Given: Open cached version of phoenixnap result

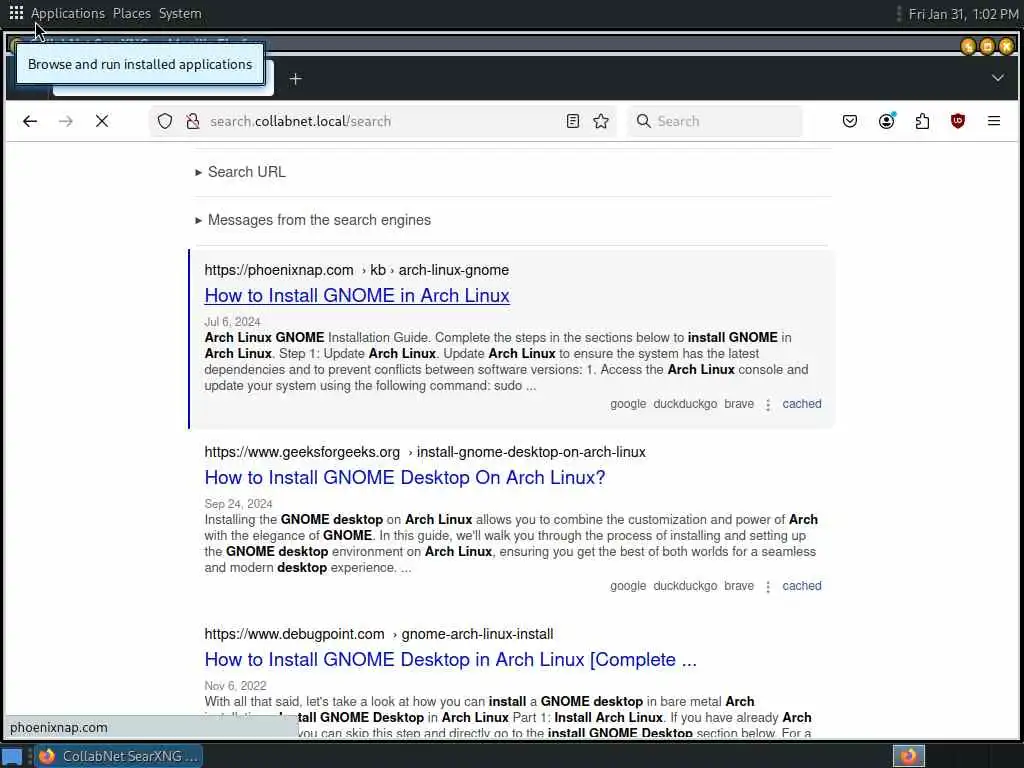Looking at the screenshot, I should pos(802,404).
